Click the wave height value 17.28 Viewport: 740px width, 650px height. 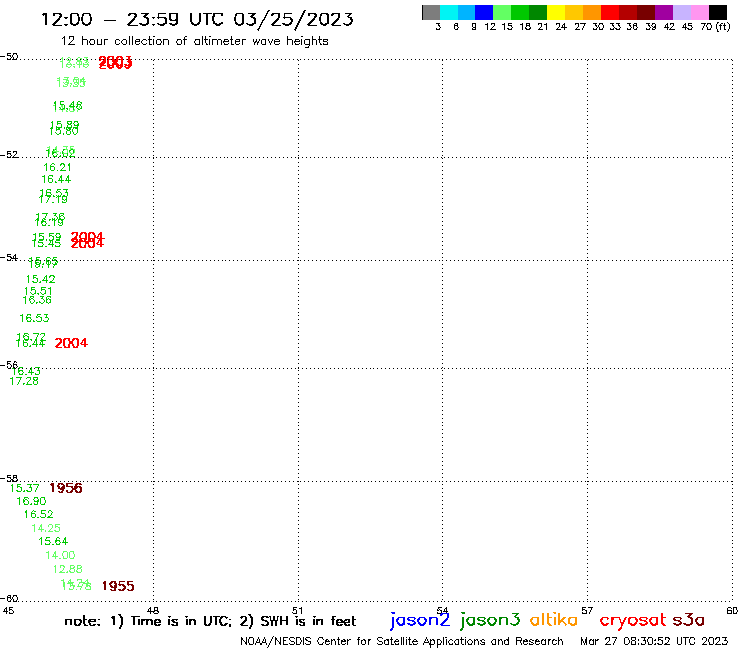coord(24,381)
